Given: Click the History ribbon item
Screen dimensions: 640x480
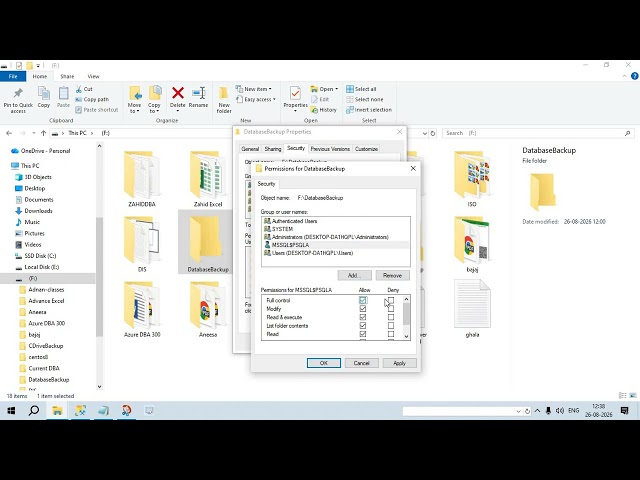Looking at the screenshot, I should [324, 110].
